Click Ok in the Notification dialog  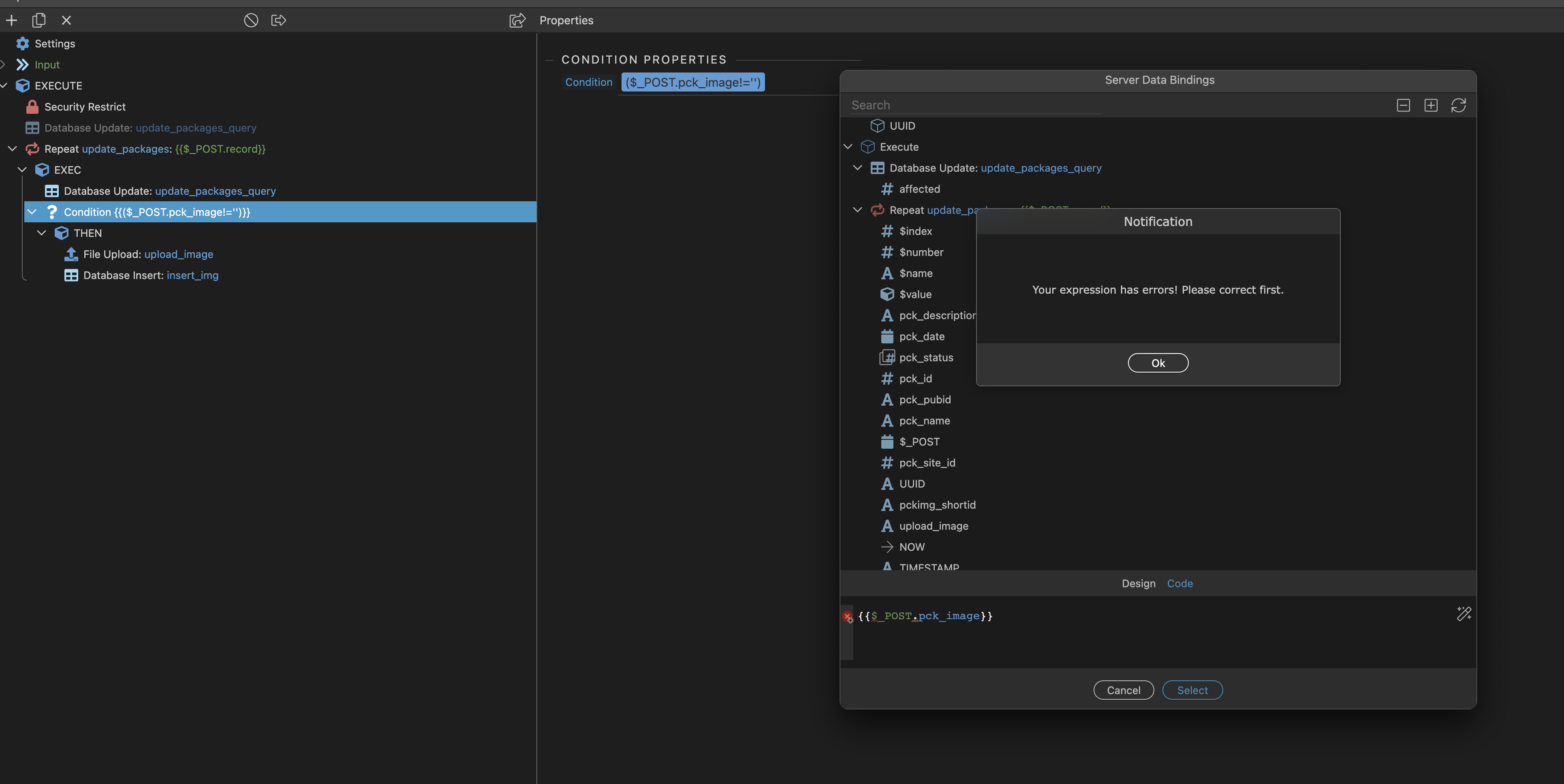coord(1158,363)
